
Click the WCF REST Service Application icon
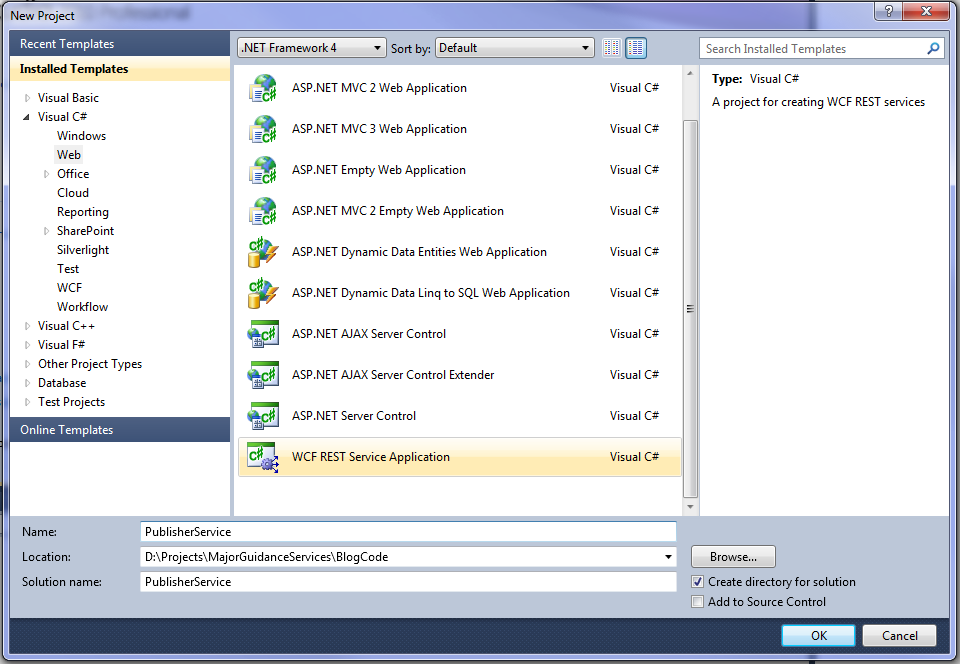(x=263, y=457)
